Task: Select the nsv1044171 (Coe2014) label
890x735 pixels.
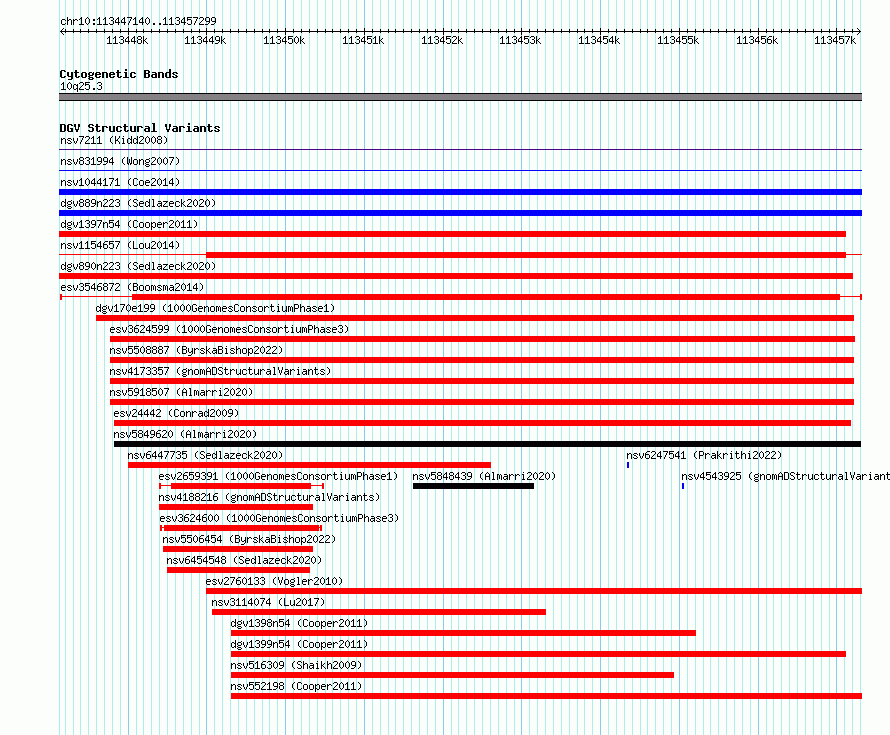Action: (x=120, y=182)
